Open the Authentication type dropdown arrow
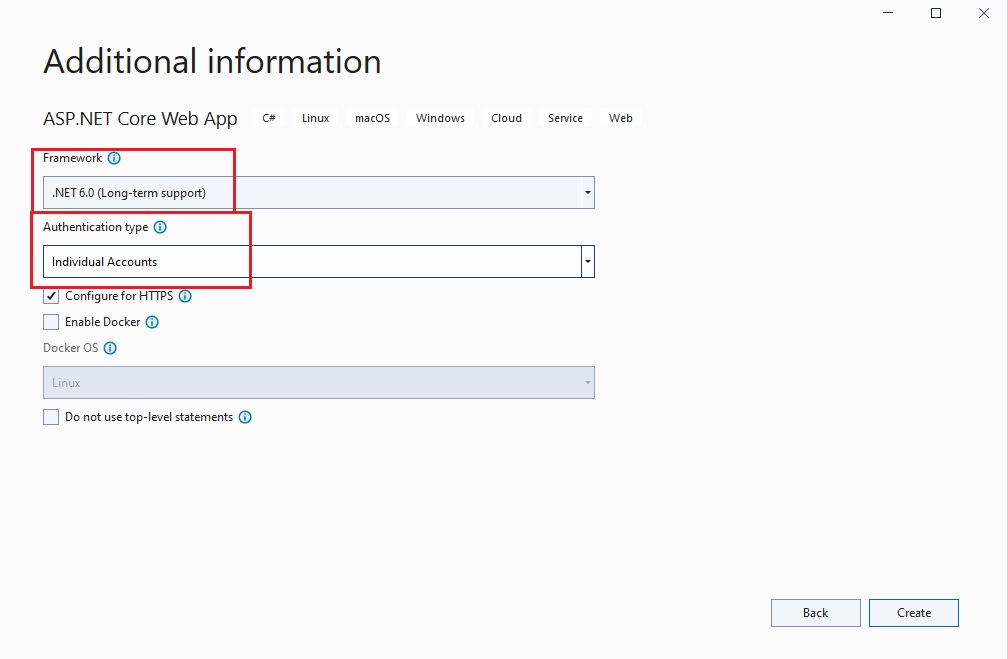The width and height of the screenshot is (1008, 659). [588, 262]
